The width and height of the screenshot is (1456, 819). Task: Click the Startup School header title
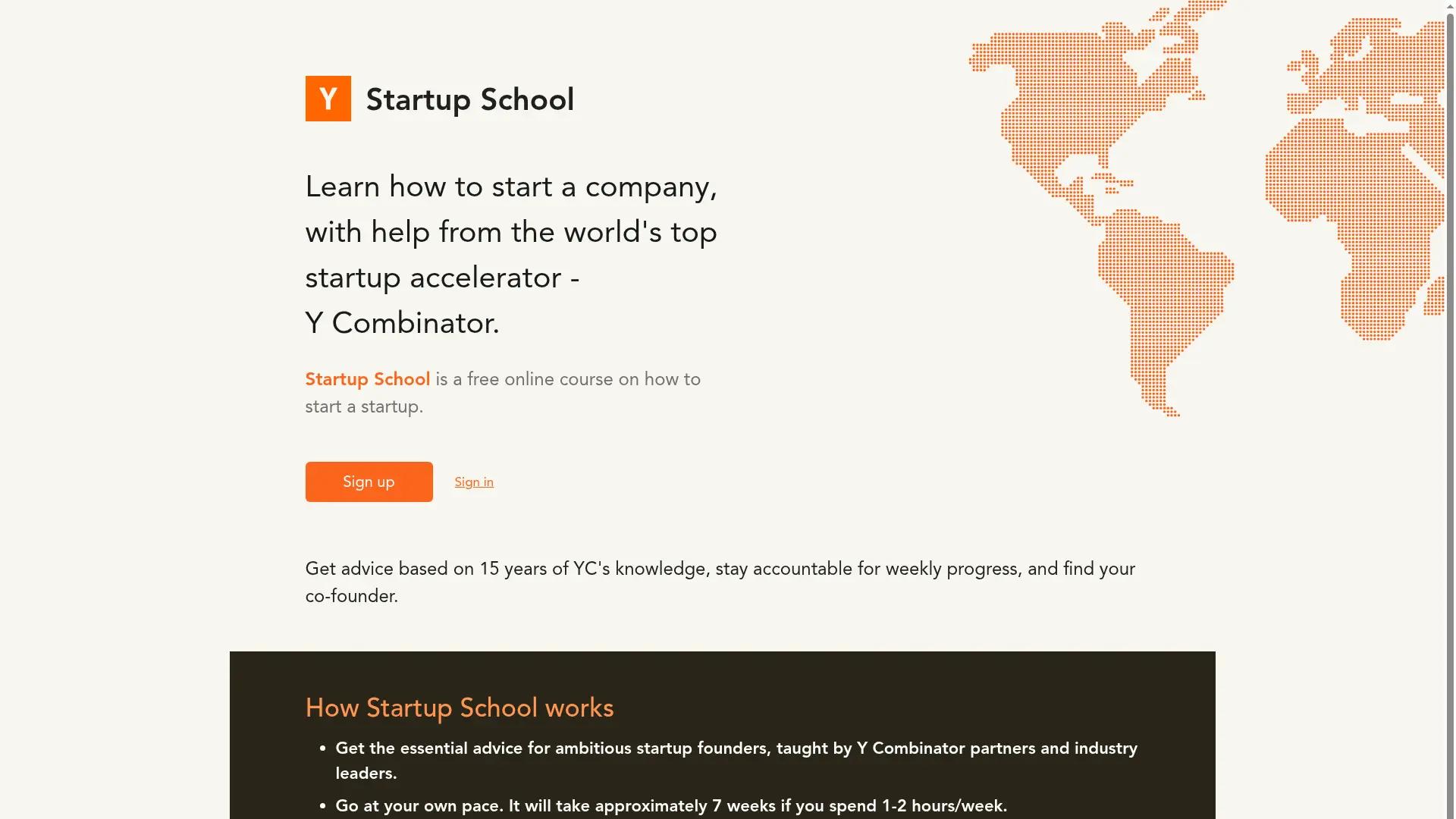pos(469,99)
